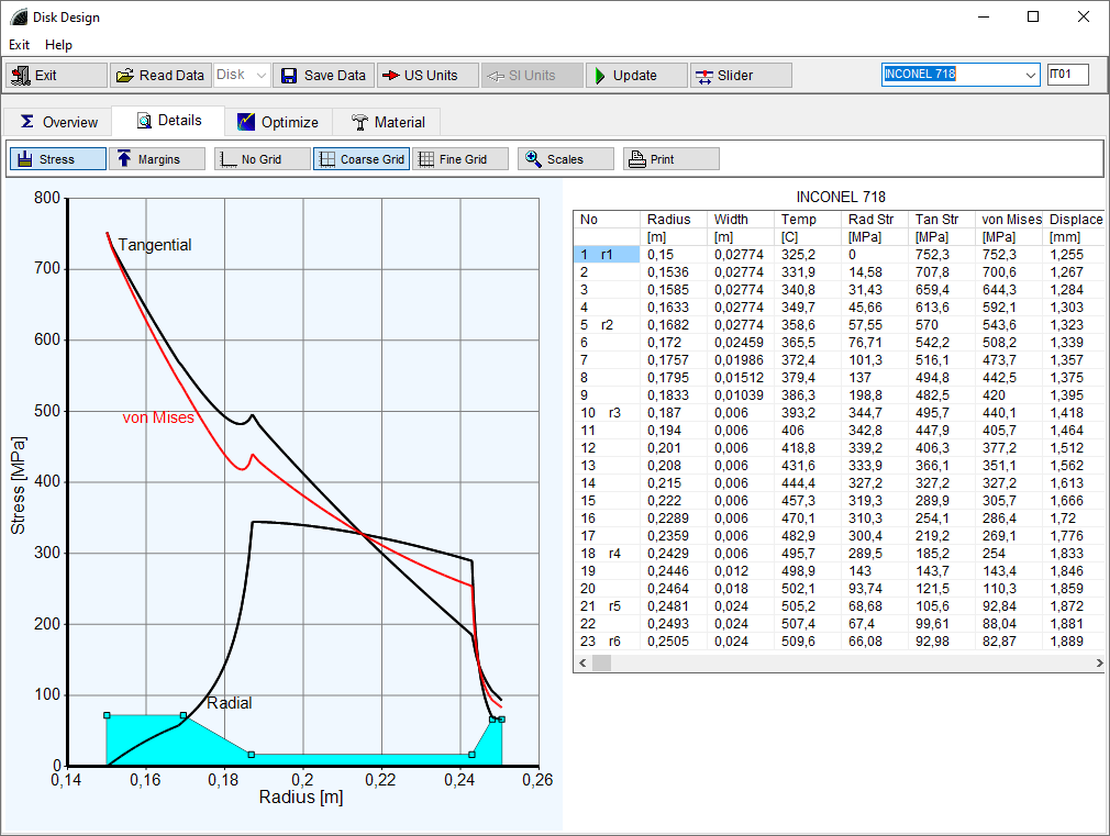Click the Fine Grid icon

[x=426, y=159]
